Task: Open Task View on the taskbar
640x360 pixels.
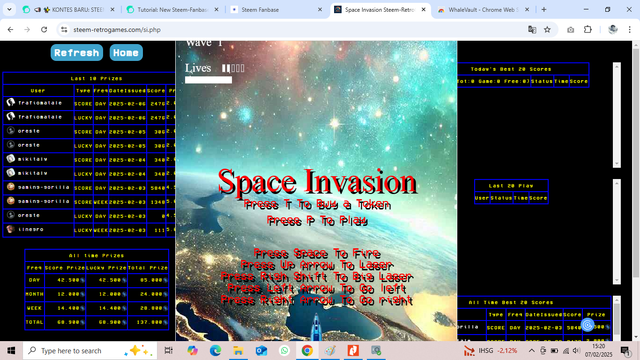Action: point(168,351)
